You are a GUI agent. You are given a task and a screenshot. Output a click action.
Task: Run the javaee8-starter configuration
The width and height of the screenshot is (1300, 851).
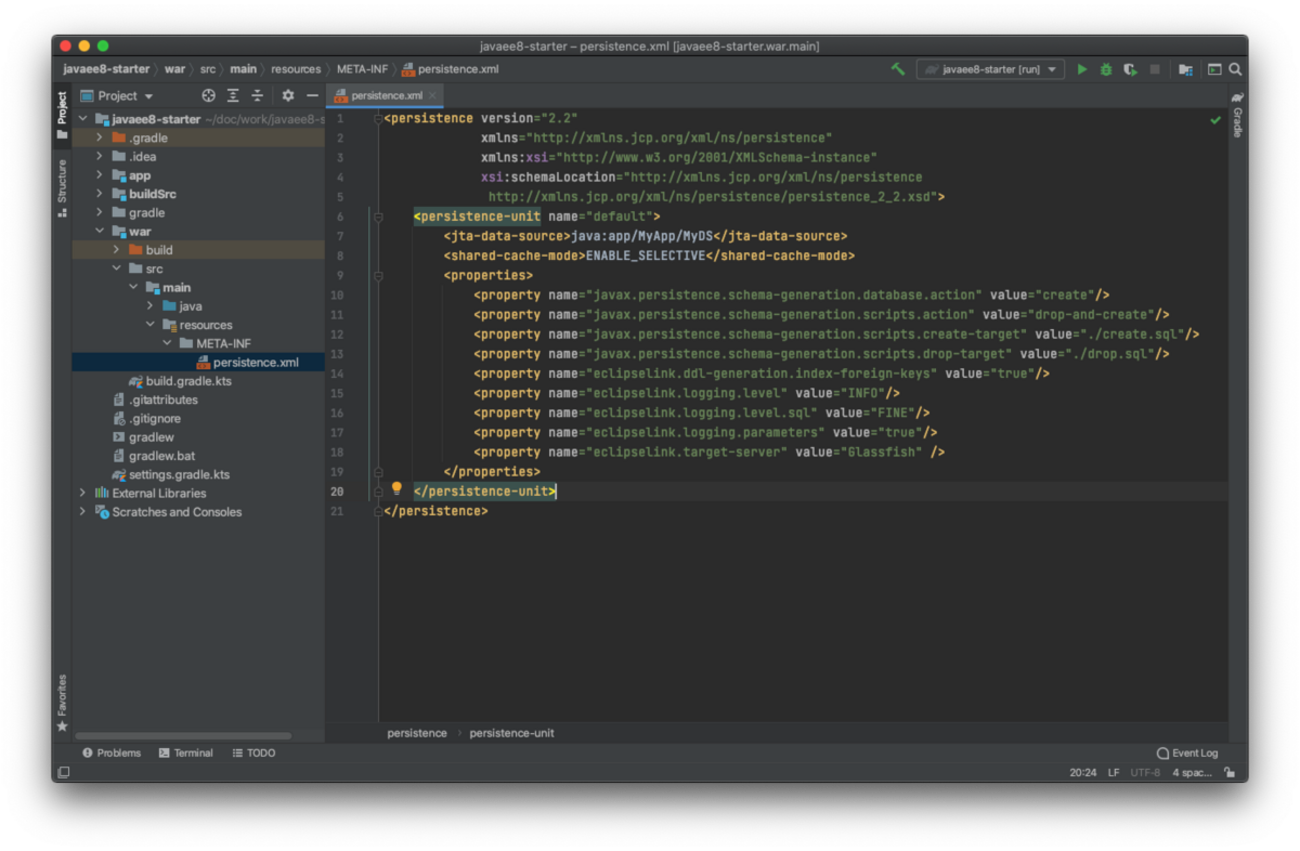1081,69
